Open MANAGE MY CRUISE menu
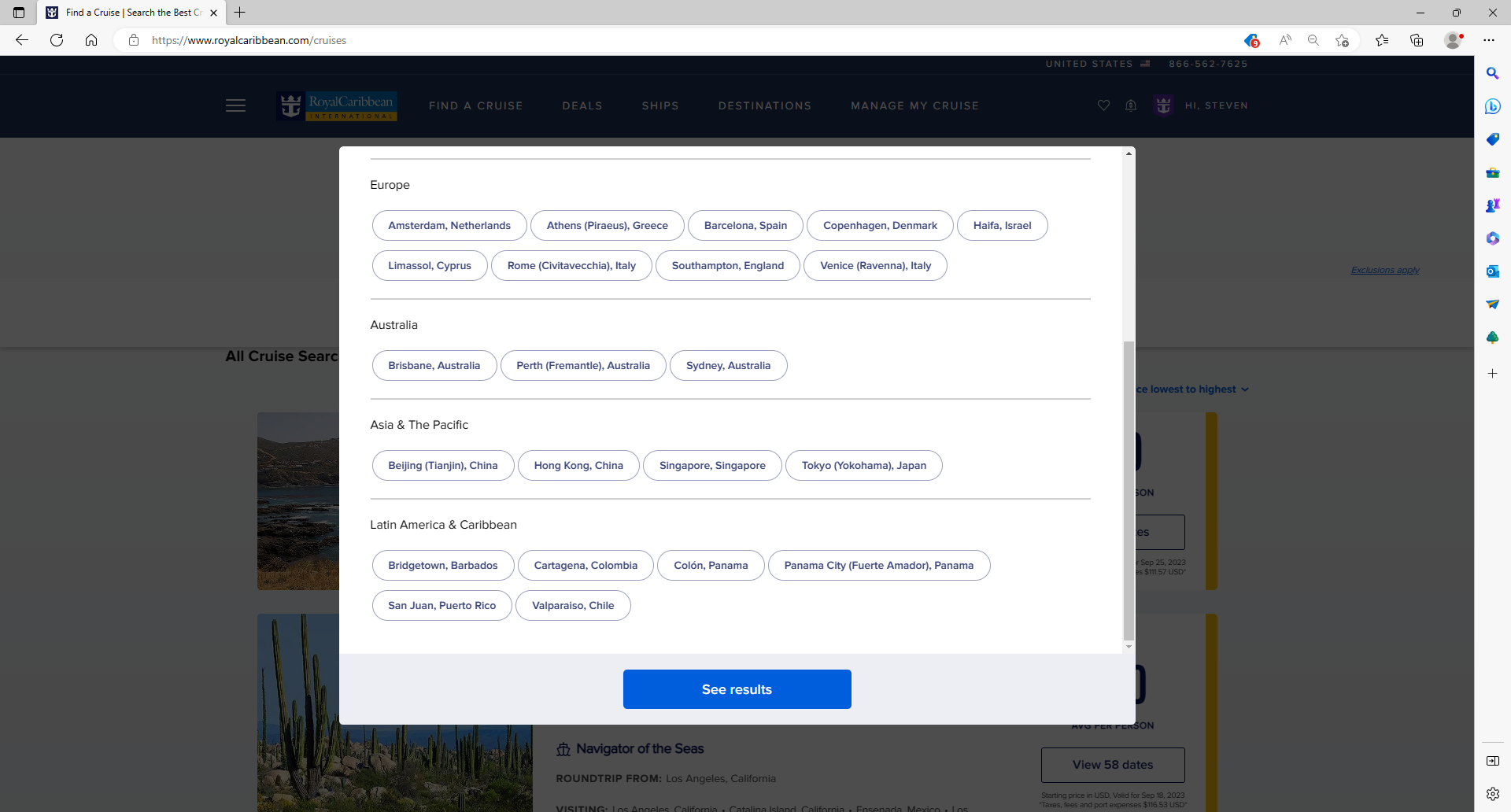The height and width of the screenshot is (812, 1511). coord(914,105)
